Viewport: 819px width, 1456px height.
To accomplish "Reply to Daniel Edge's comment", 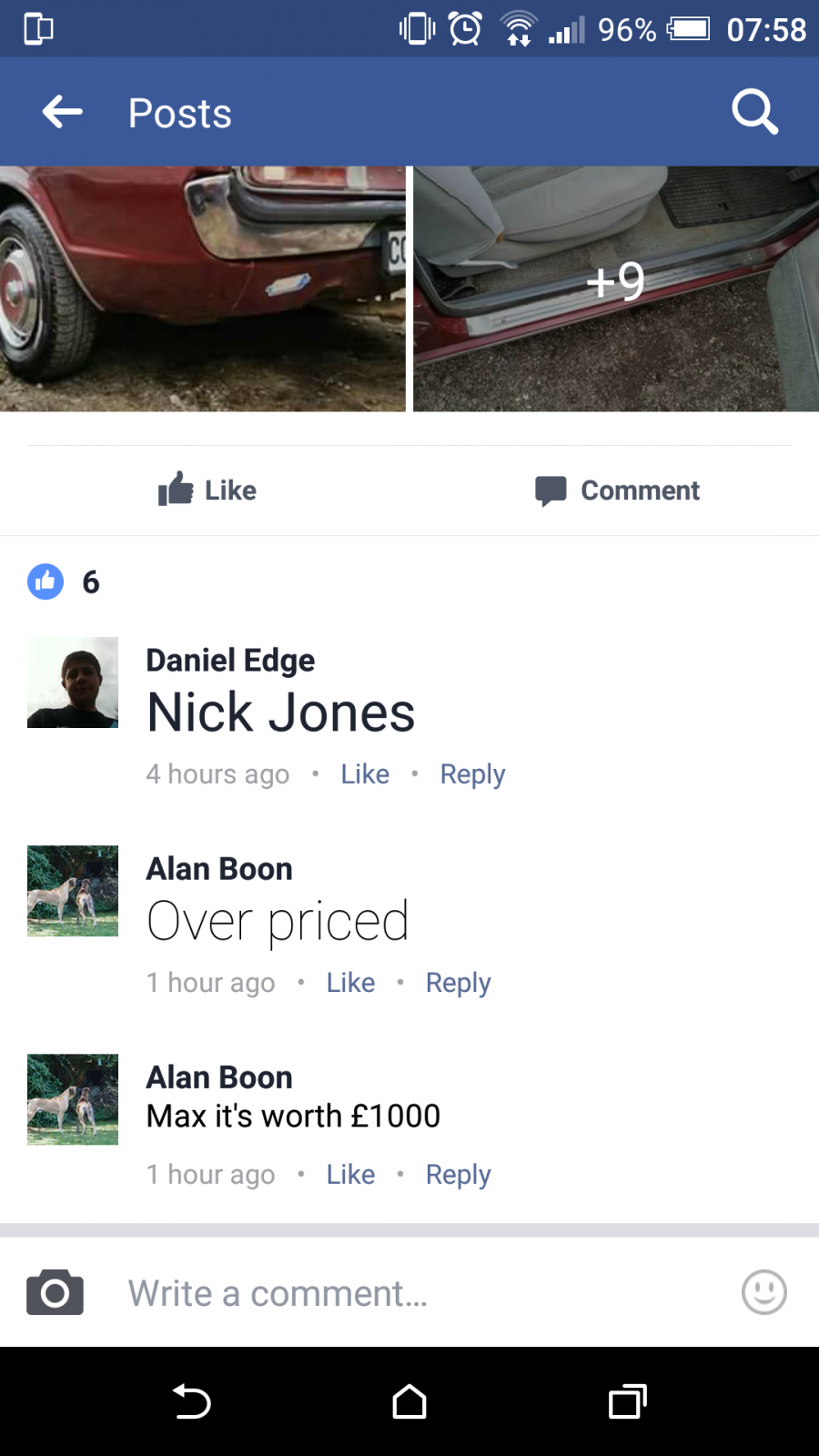I will click(472, 774).
